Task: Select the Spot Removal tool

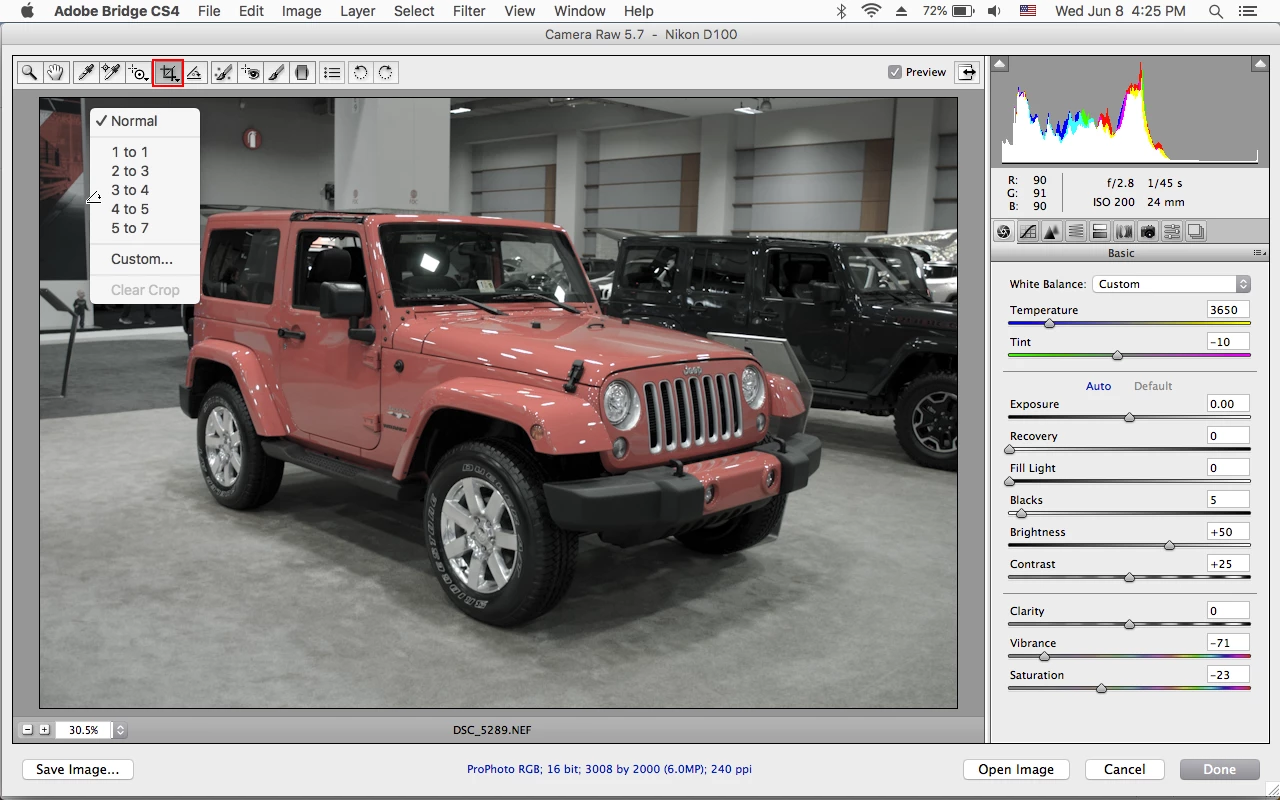Action: [x=224, y=72]
